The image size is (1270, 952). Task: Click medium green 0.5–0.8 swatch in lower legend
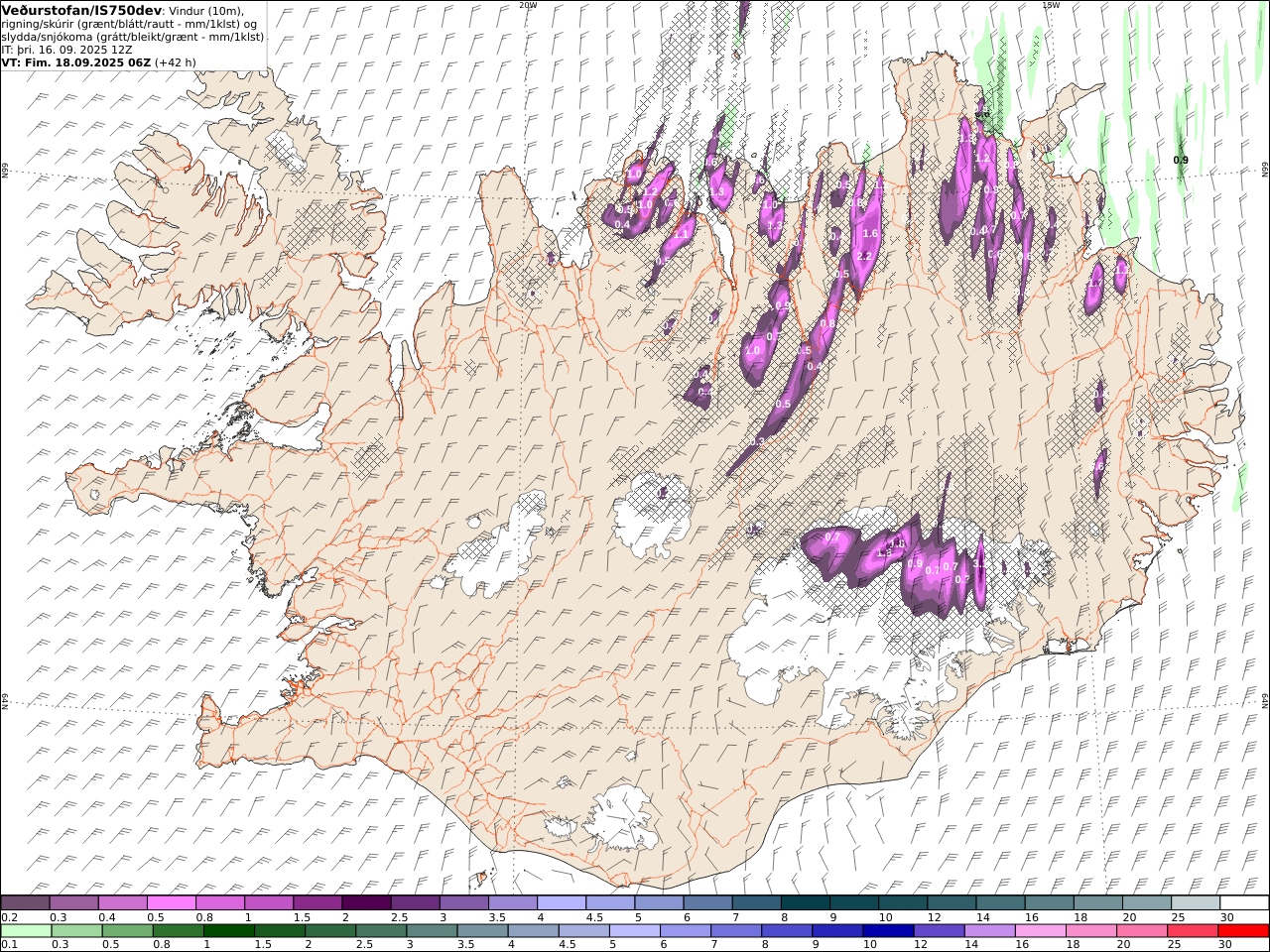[128, 931]
